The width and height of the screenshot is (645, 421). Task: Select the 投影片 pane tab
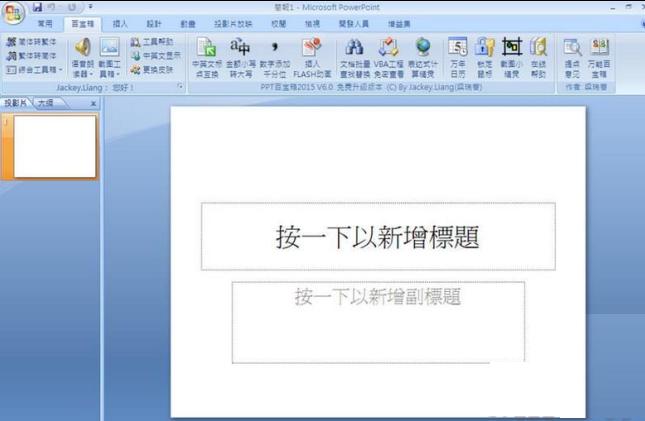(16, 103)
